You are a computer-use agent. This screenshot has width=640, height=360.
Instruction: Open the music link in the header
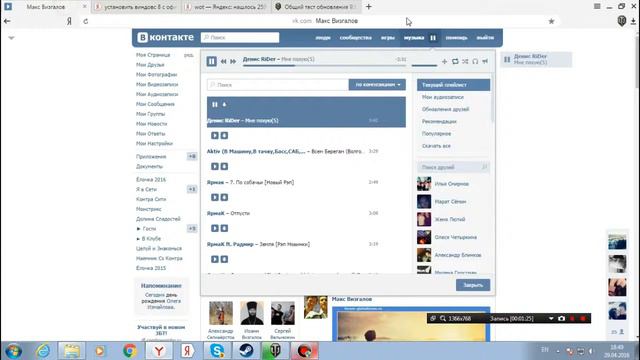(x=414, y=38)
